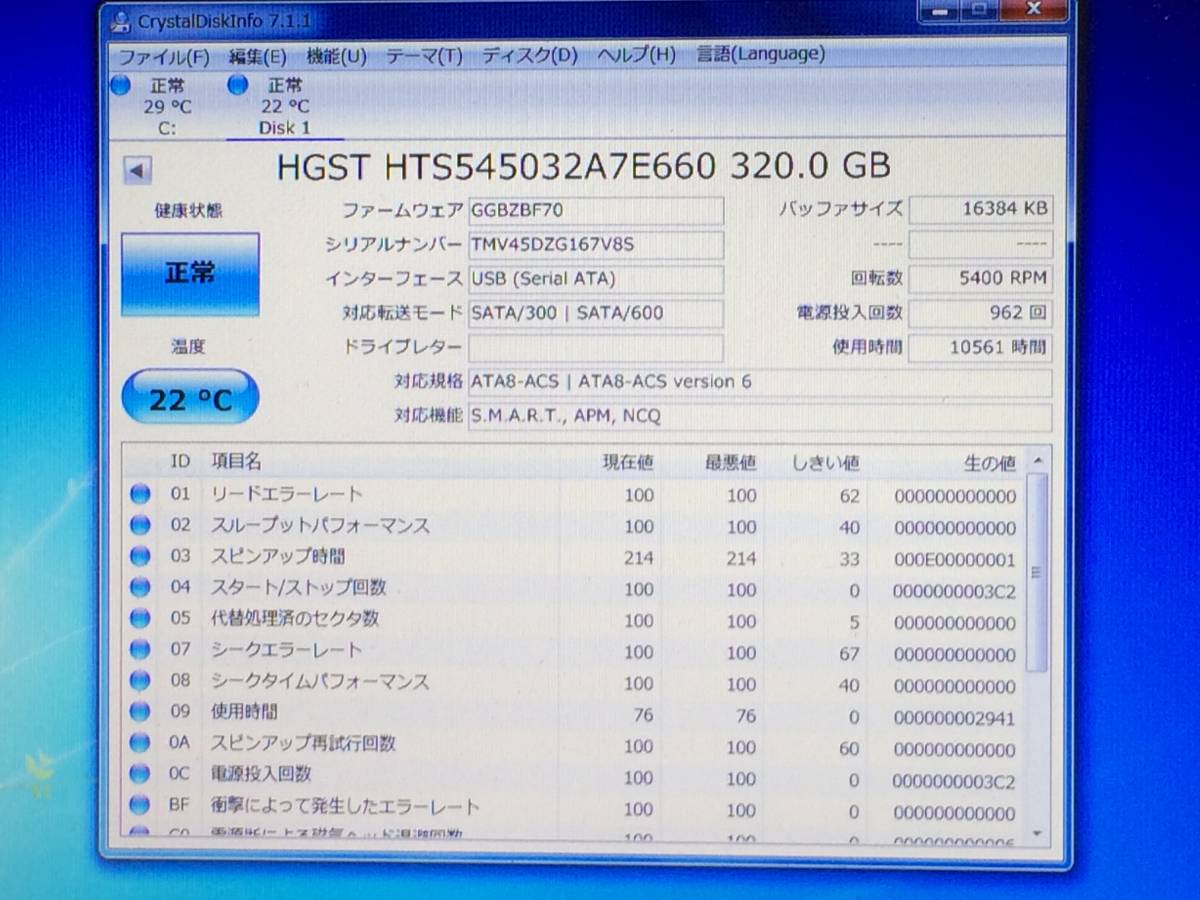Click the buffer size field 16384 KB

pyautogui.click(x=981, y=209)
